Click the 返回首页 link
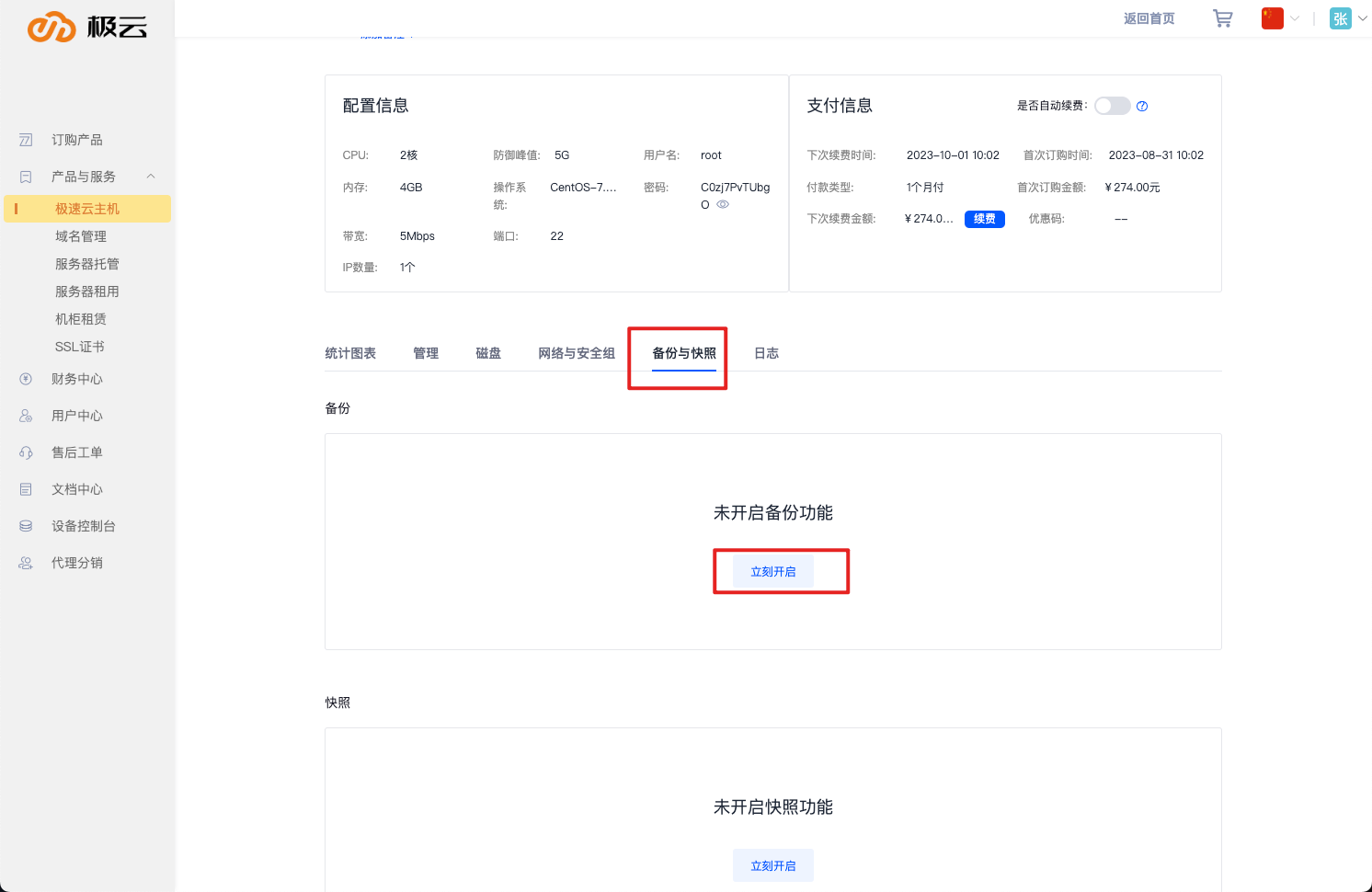1372x892 pixels. [x=1149, y=18]
